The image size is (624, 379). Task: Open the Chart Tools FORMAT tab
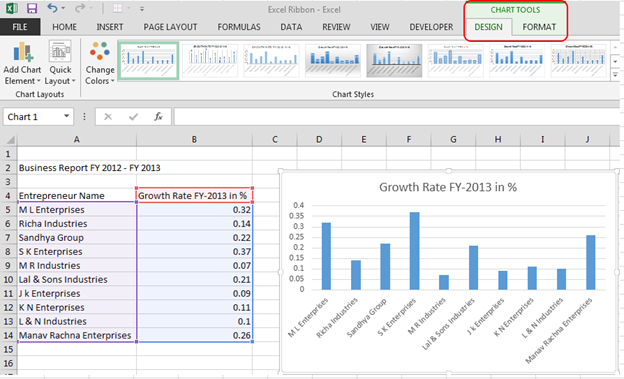coord(539,27)
